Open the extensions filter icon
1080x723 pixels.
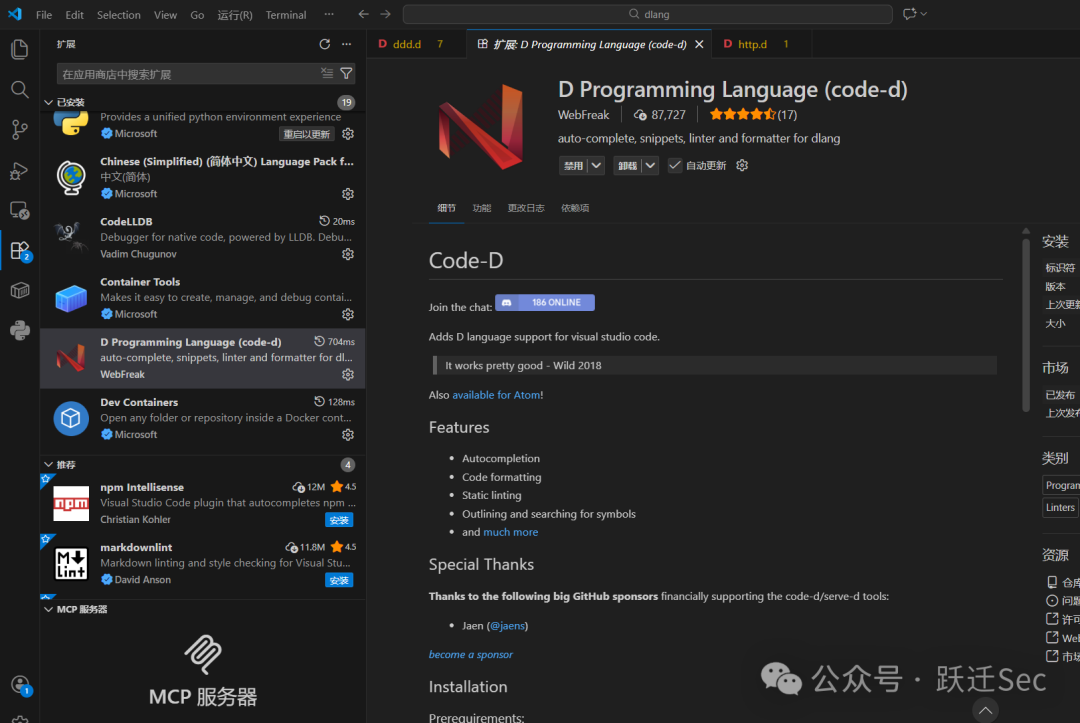click(x=346, y=73)
